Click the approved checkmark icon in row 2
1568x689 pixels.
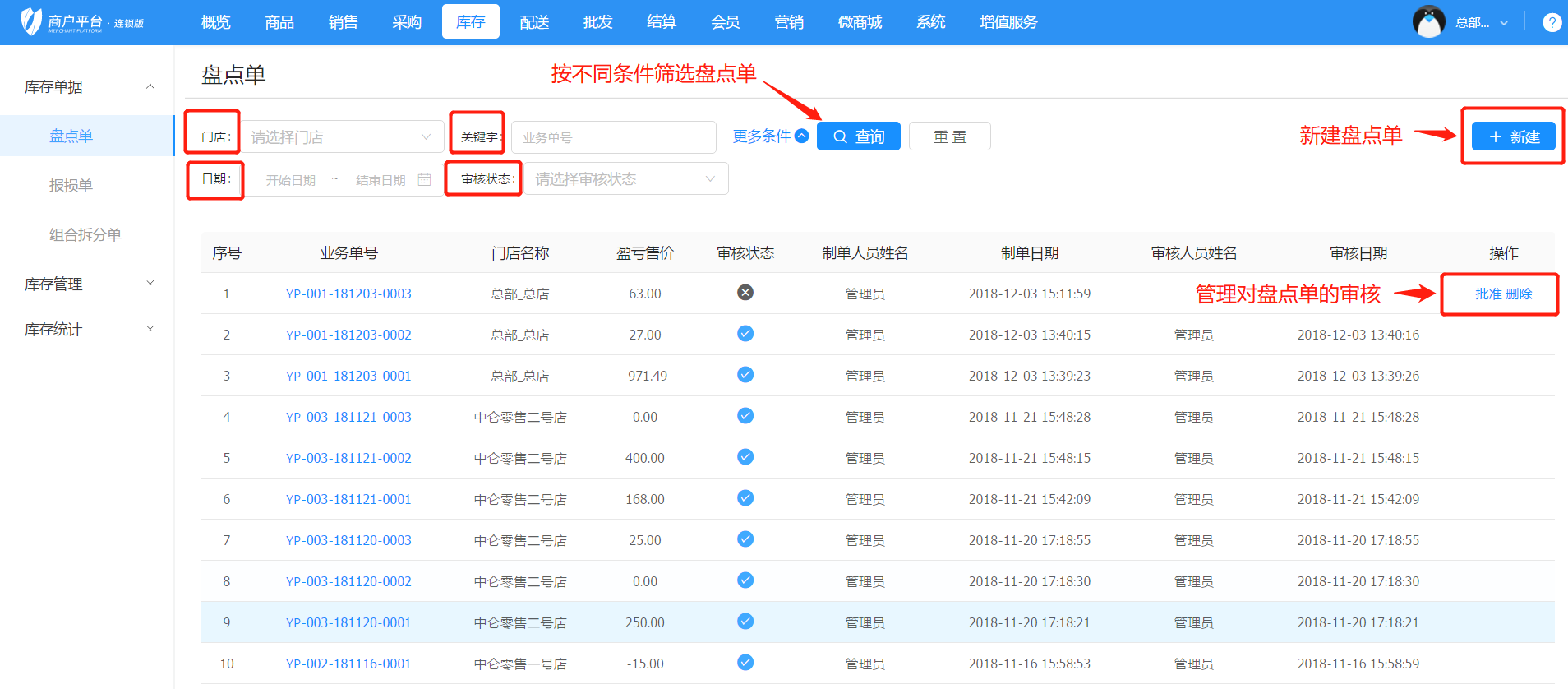click(745, 334)
